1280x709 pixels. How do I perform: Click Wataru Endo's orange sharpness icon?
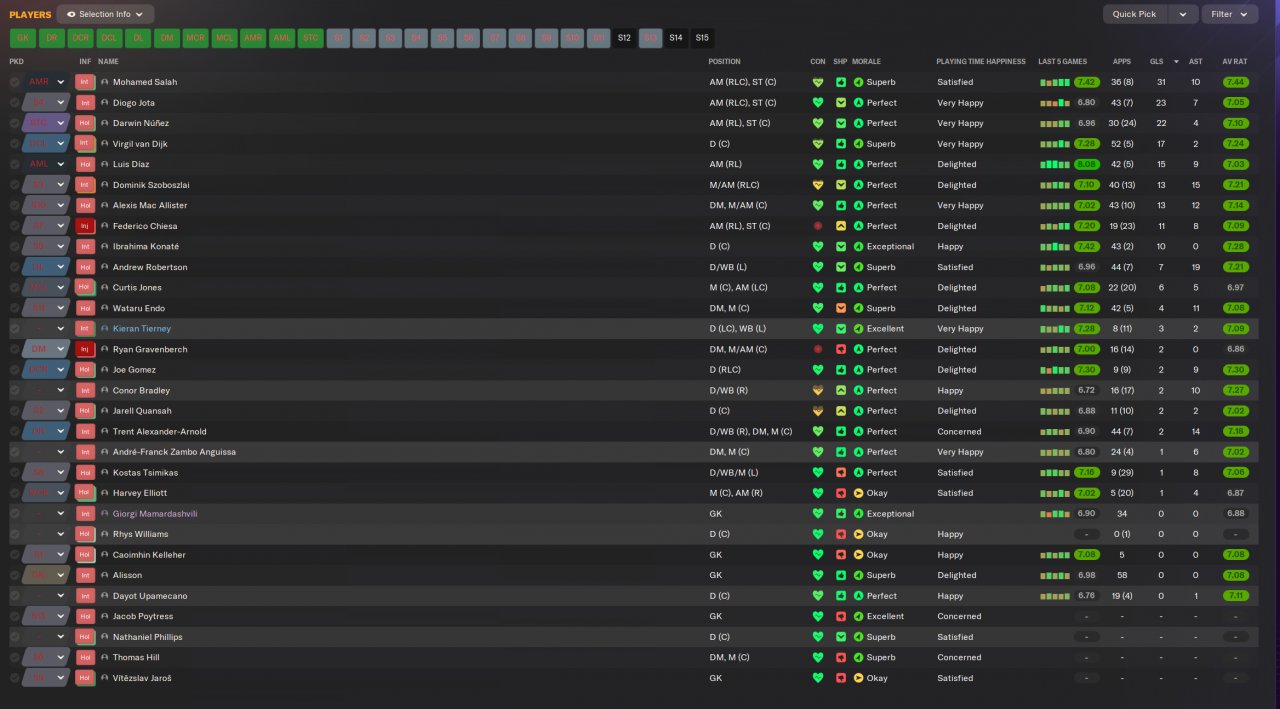(x=841, y=308)
